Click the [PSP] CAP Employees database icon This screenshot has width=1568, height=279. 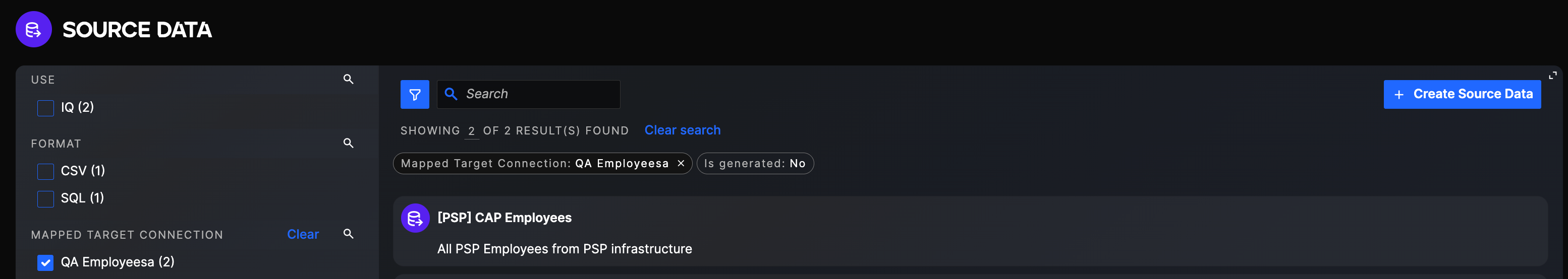[x=415, y=218]
